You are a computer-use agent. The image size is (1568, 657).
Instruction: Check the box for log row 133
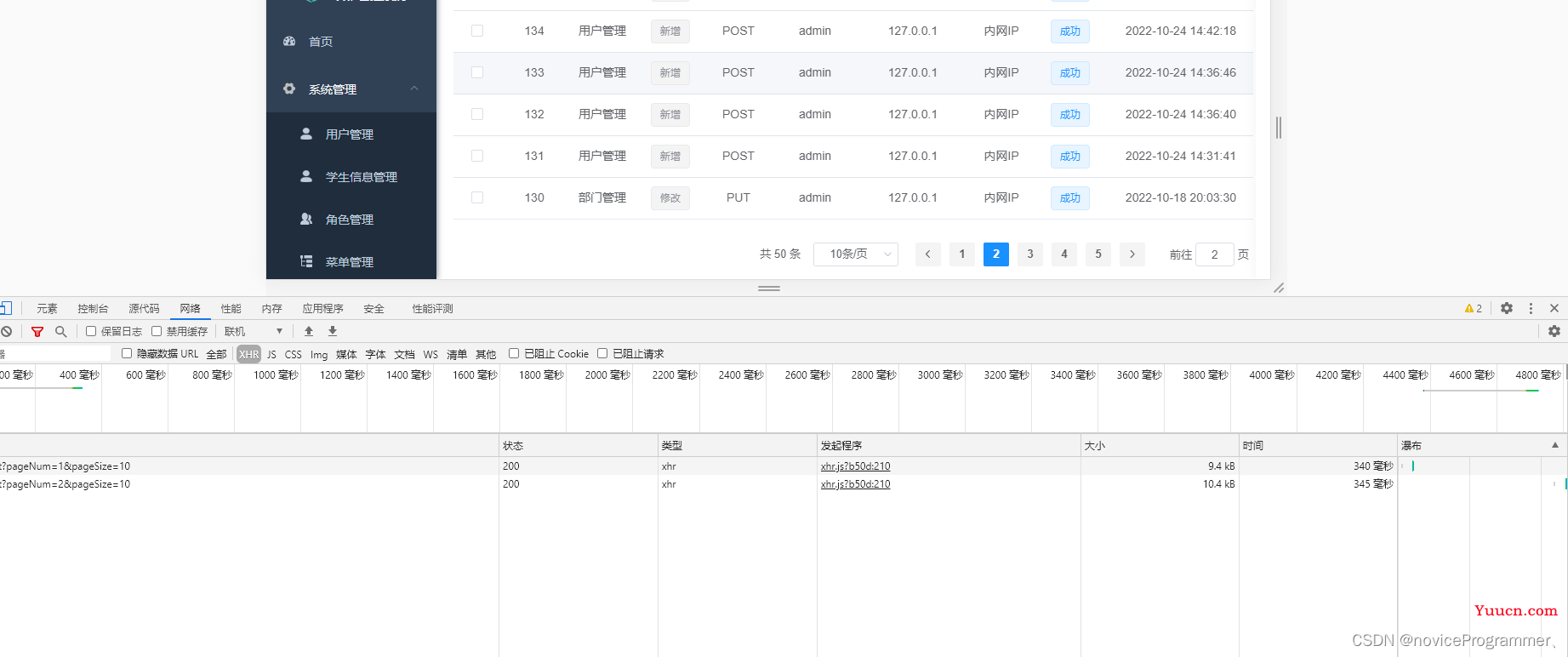click(477, 72)
